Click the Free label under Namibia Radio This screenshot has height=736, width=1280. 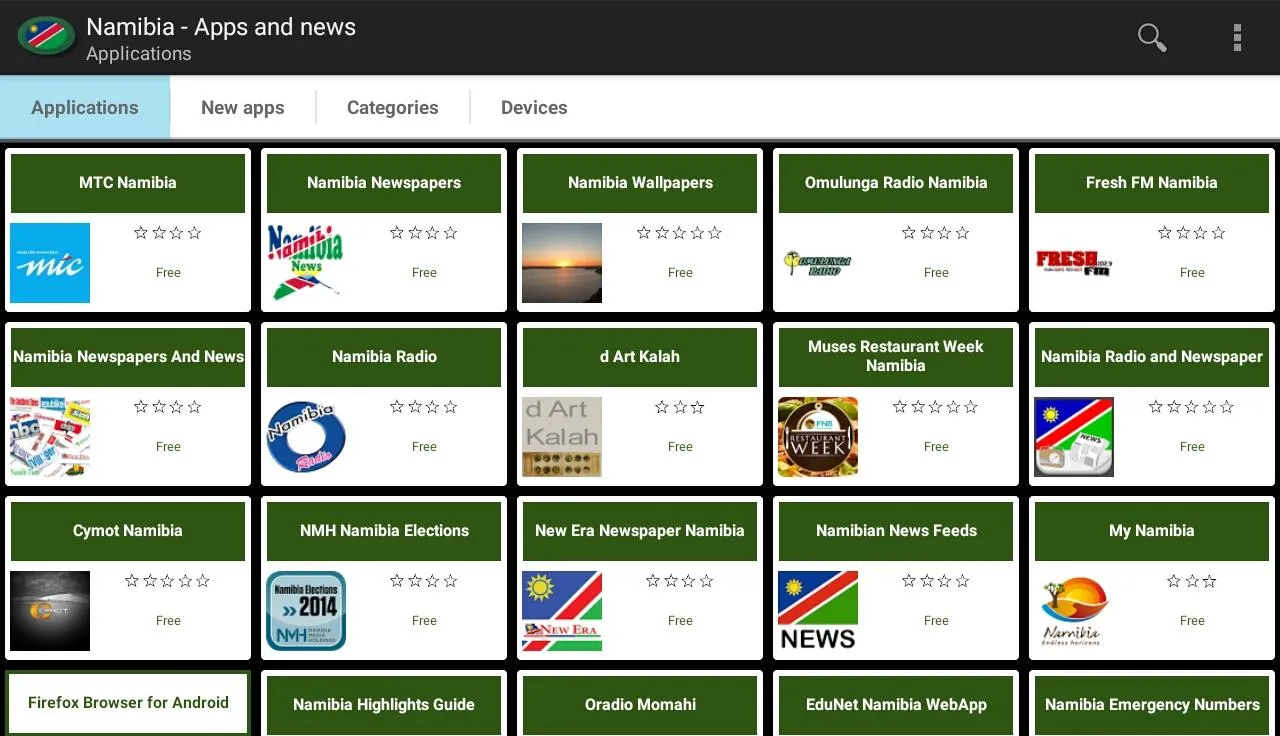(424, 446)
